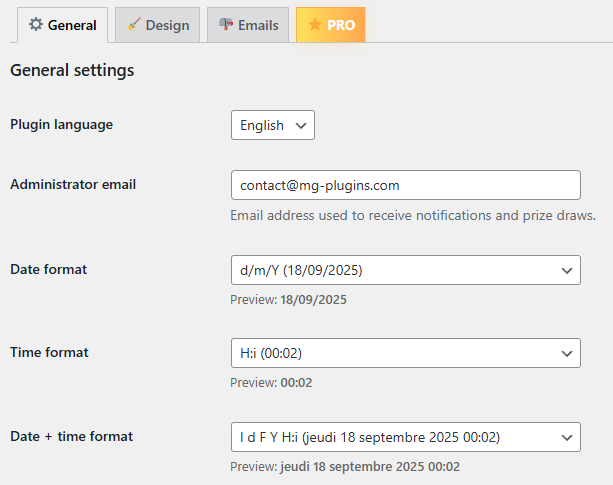Select the General tab label
Image resolution: width=613 pixels, height=485 pixels.
[72, 25]
